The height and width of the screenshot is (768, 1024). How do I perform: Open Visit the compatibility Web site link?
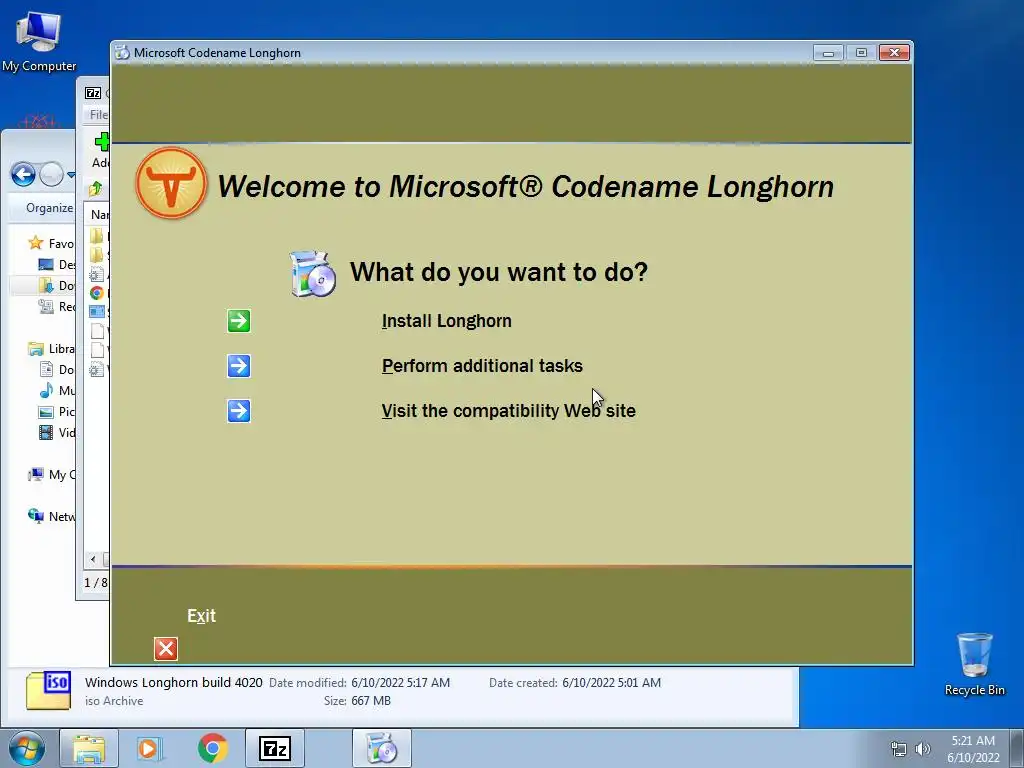pos(509,411)
